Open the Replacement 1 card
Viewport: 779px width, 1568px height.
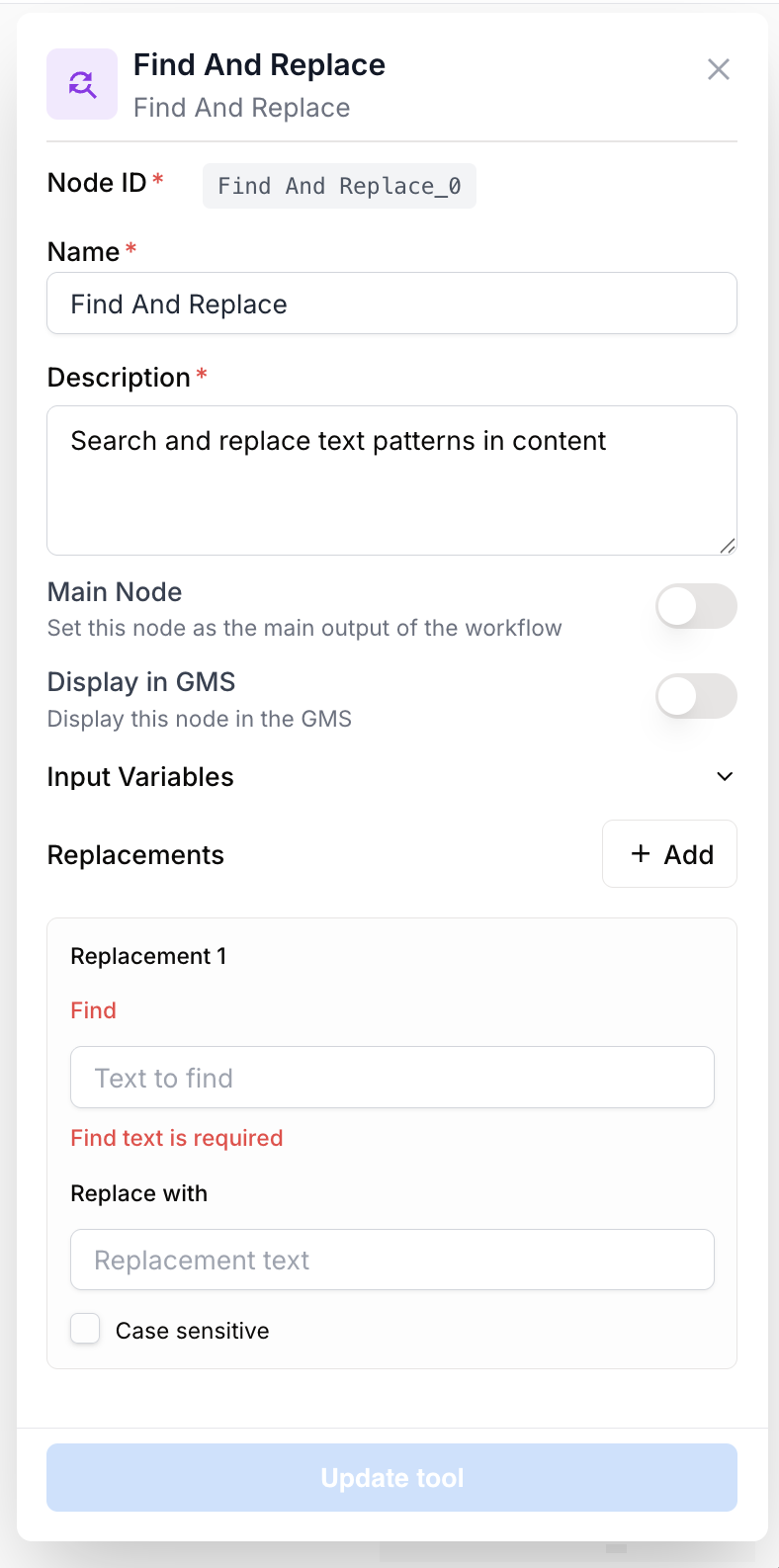click(x=148, y=956)
